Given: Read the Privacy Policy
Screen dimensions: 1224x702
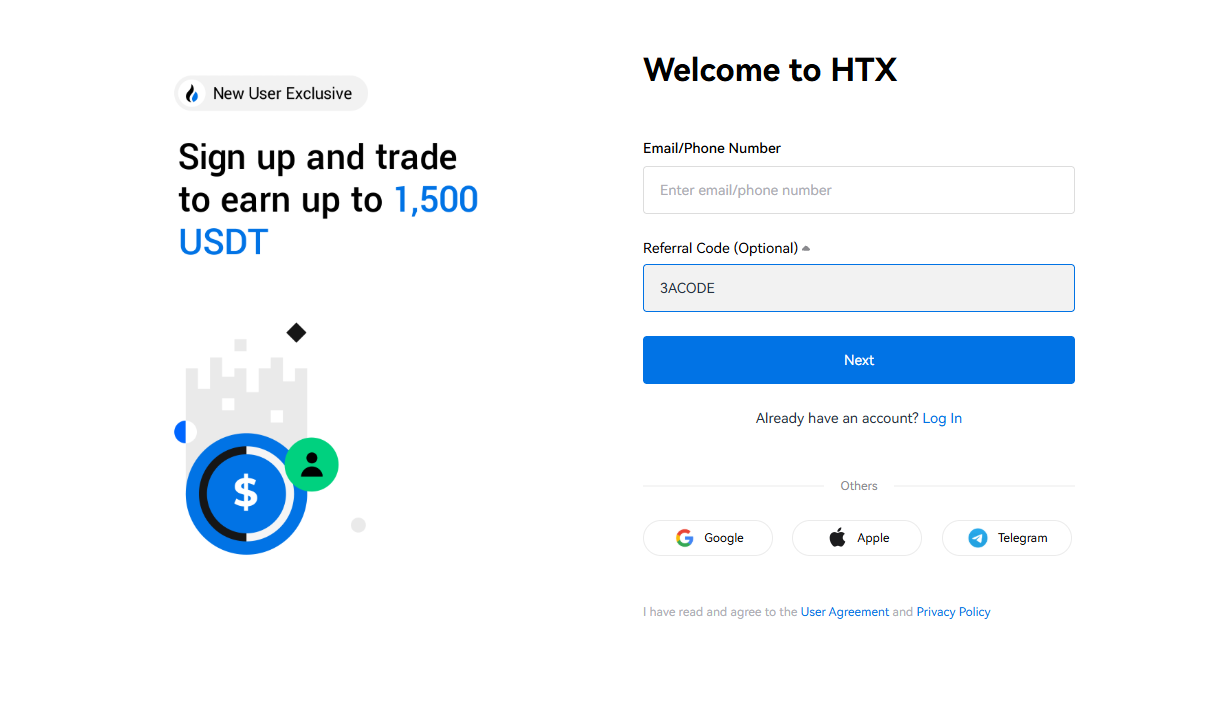Looking at the screenshot, I should pyautogui.click(x=953, y=611).
